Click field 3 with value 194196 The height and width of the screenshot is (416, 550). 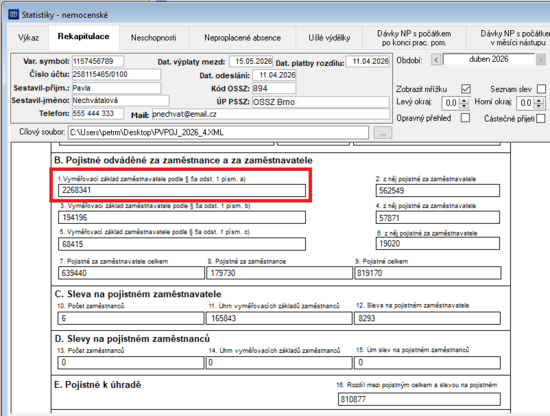point(182,217)
